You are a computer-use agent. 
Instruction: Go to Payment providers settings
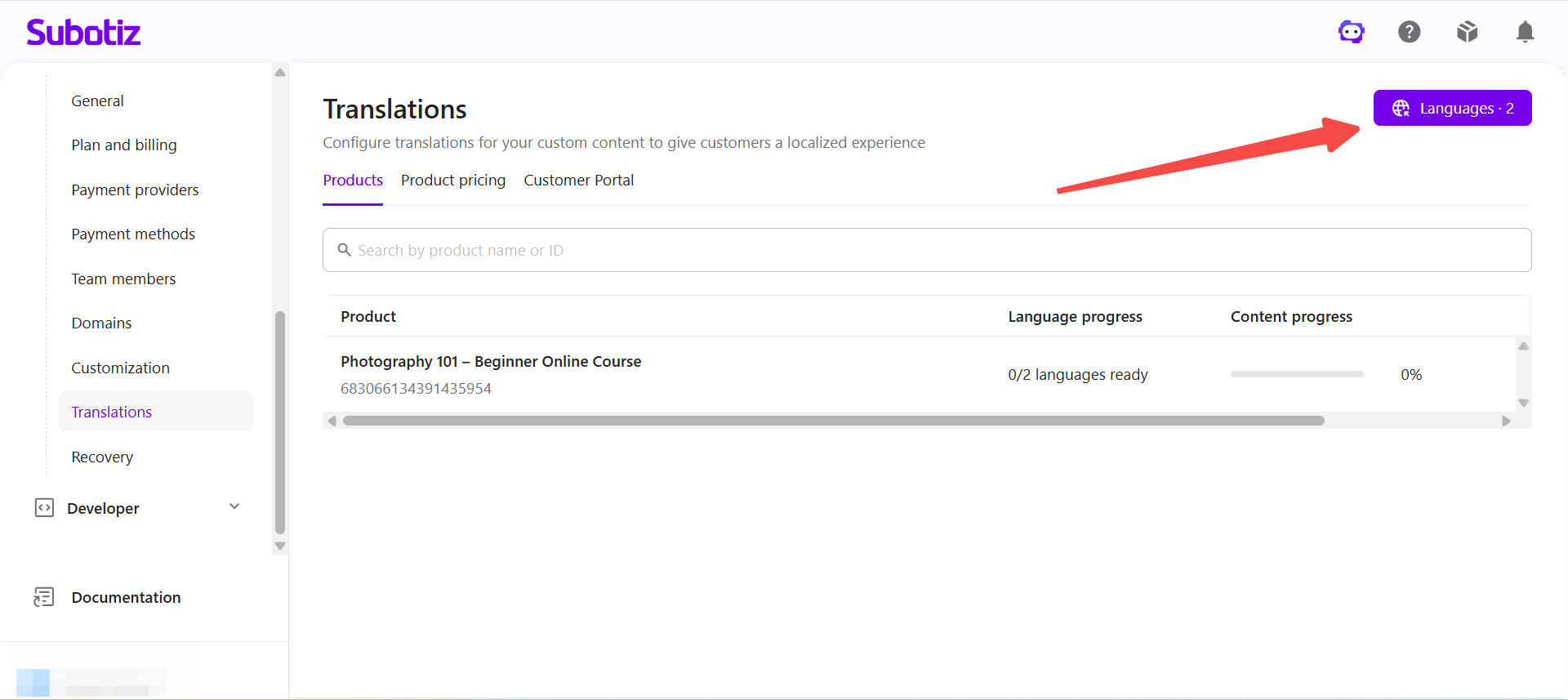135,189
